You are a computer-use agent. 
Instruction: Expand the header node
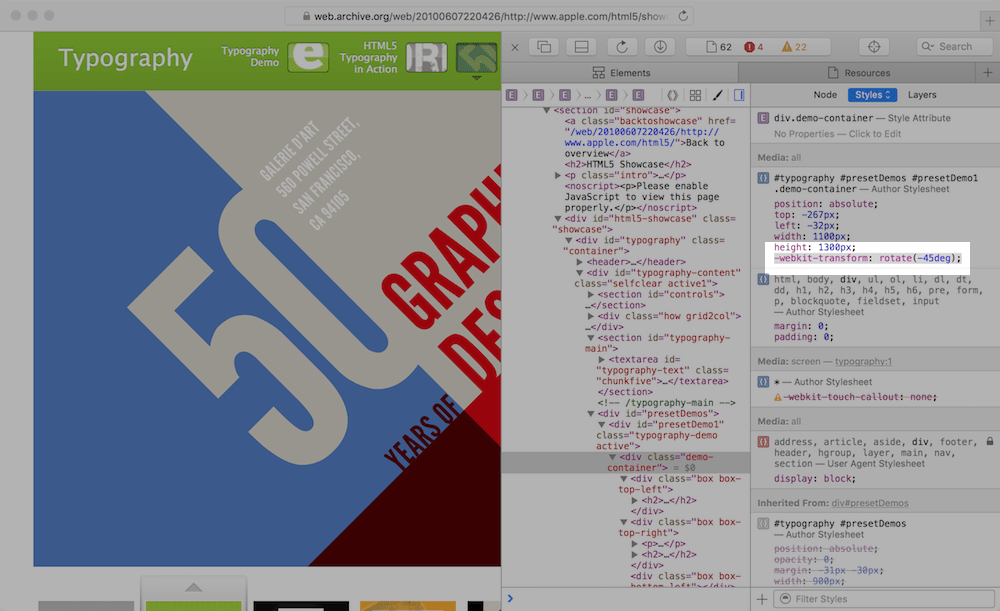(579, 262)
